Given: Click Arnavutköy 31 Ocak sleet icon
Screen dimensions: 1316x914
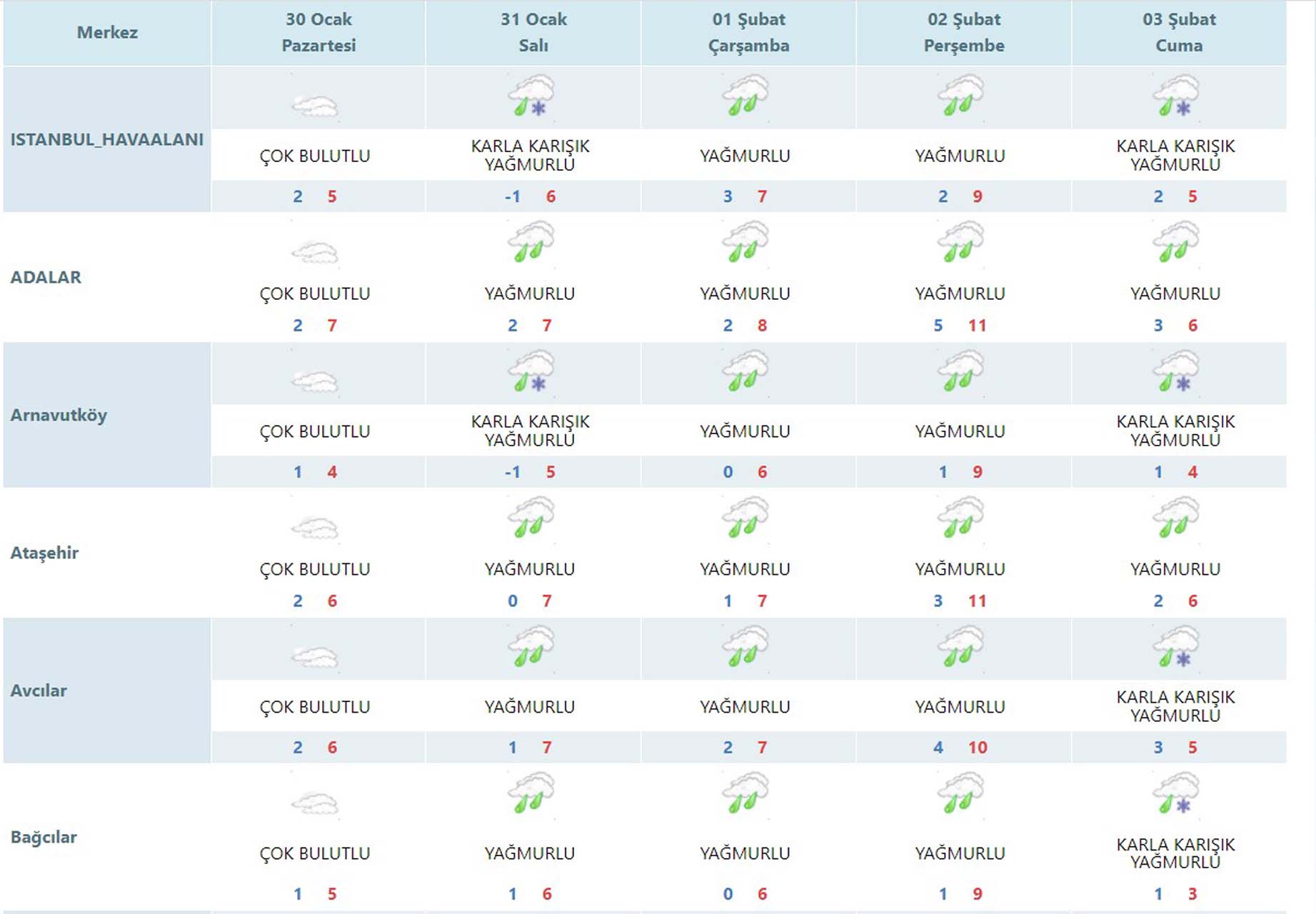Looking at the screenshot, I should 531,372.
